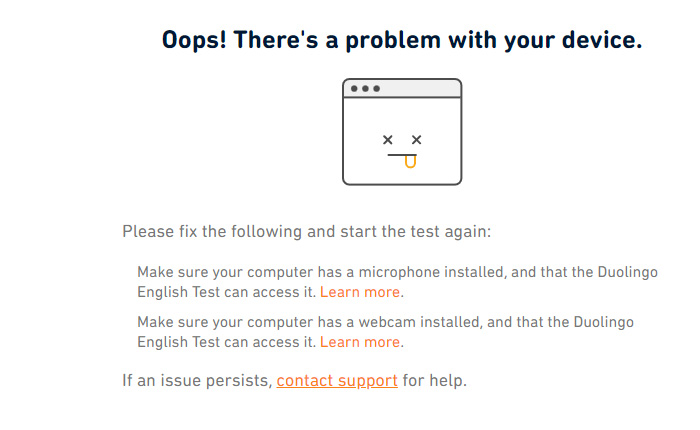Click the left X eye of the face

click(388, 140)
